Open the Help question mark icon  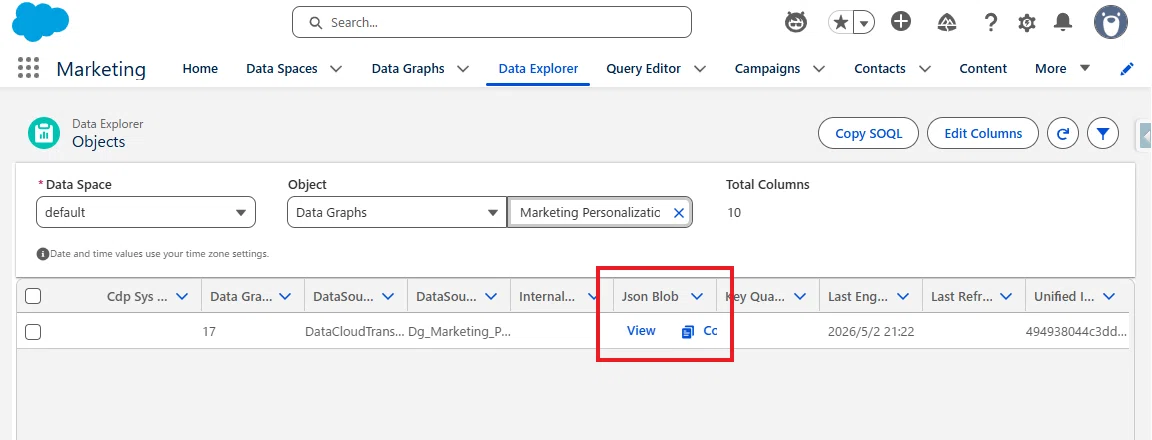[x=990, y=23]
